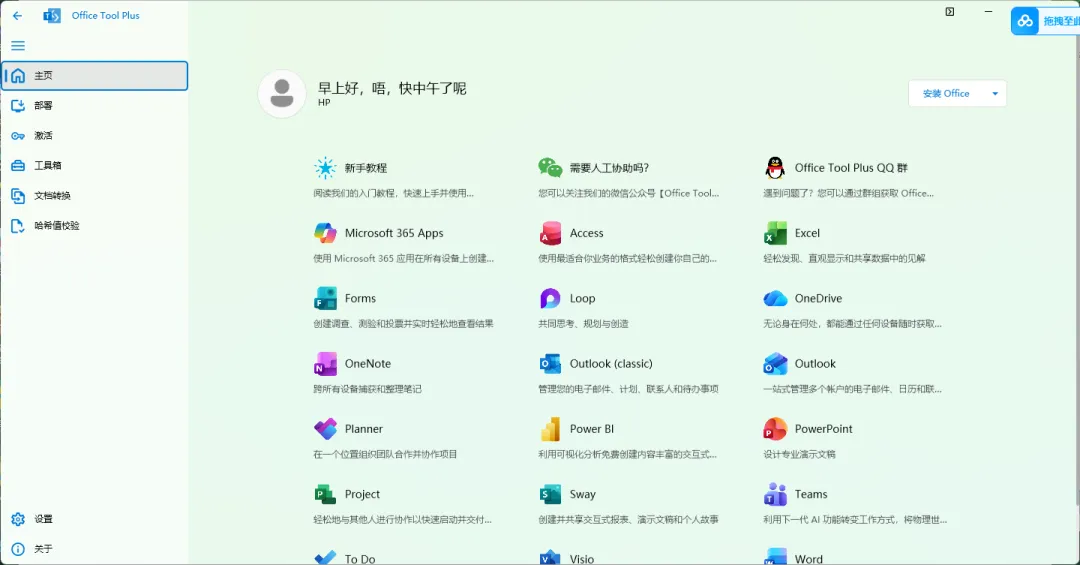Click the Project title text
The width and height of the screenshot is (1080, 565).
point(362,494)
